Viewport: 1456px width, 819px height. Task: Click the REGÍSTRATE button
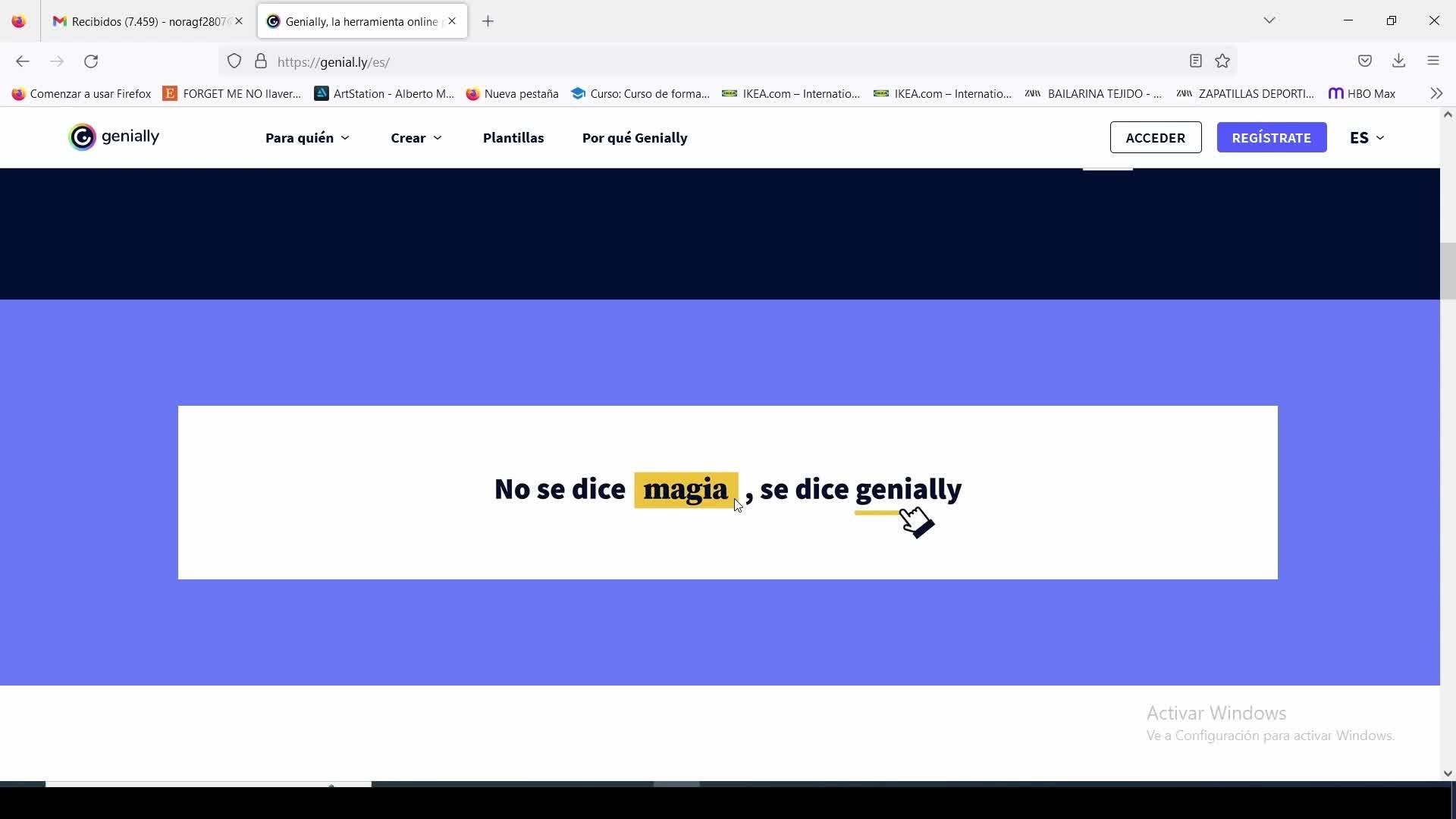[1271, 137]
